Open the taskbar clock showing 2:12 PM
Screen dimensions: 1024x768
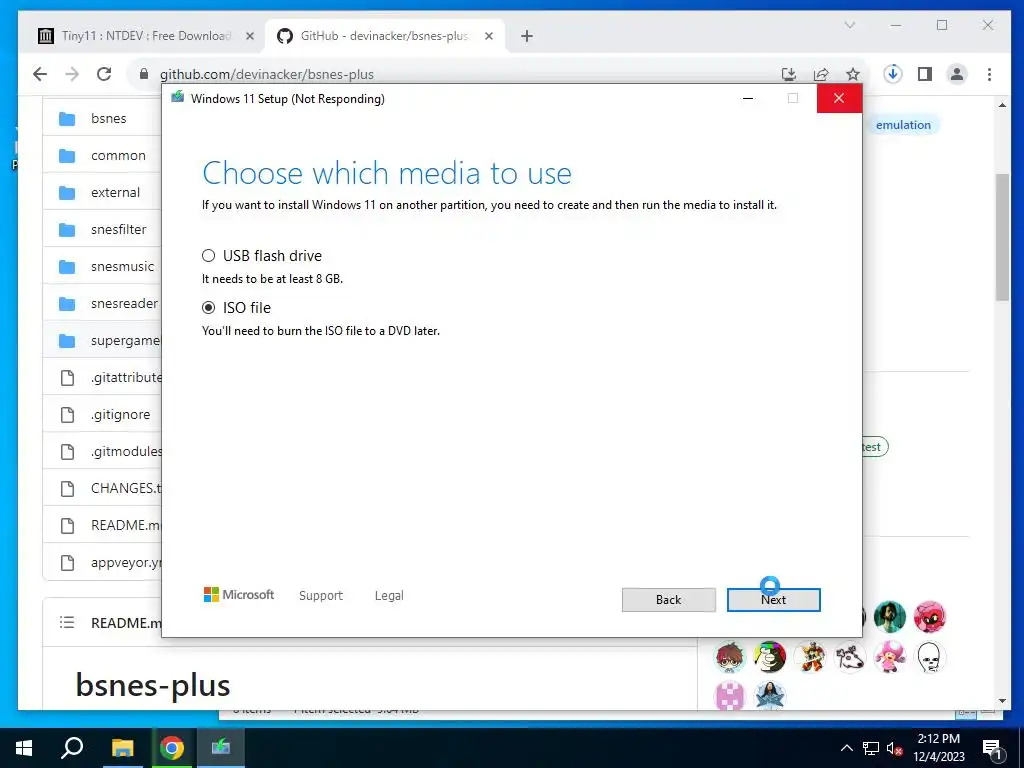pyautogui.click(x=938, y=748)
